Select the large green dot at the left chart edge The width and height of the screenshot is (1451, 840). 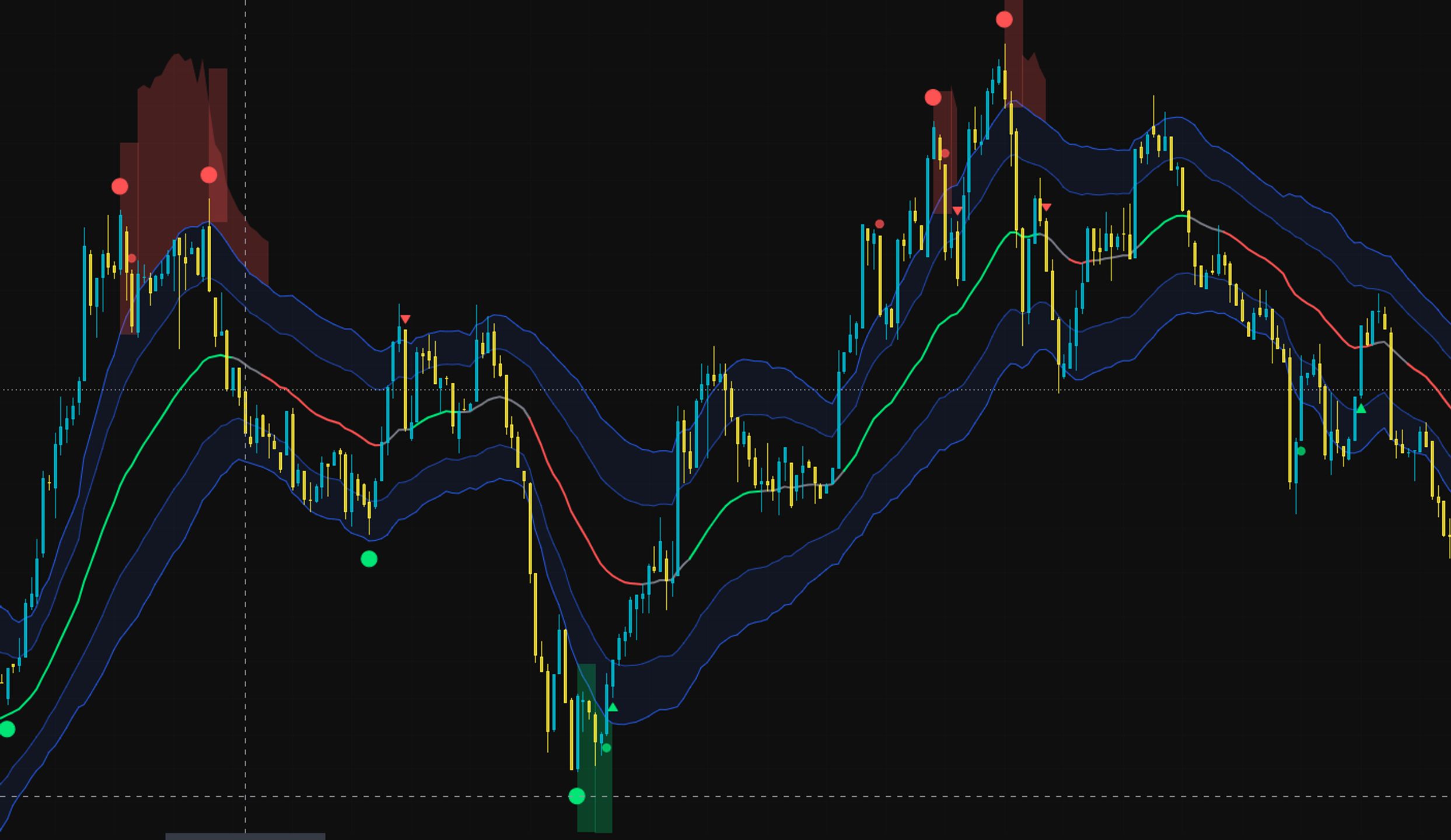click(x=7, y=729)
